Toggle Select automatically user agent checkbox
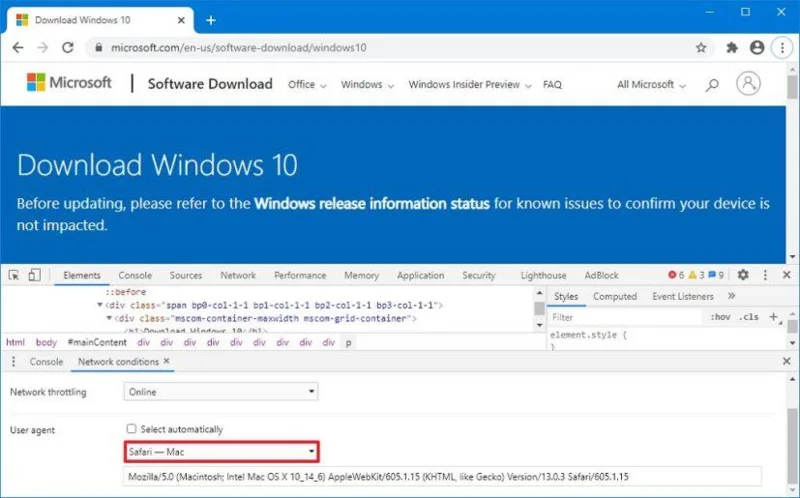Screen dimensions: 800x498 [x=131, y=429]
